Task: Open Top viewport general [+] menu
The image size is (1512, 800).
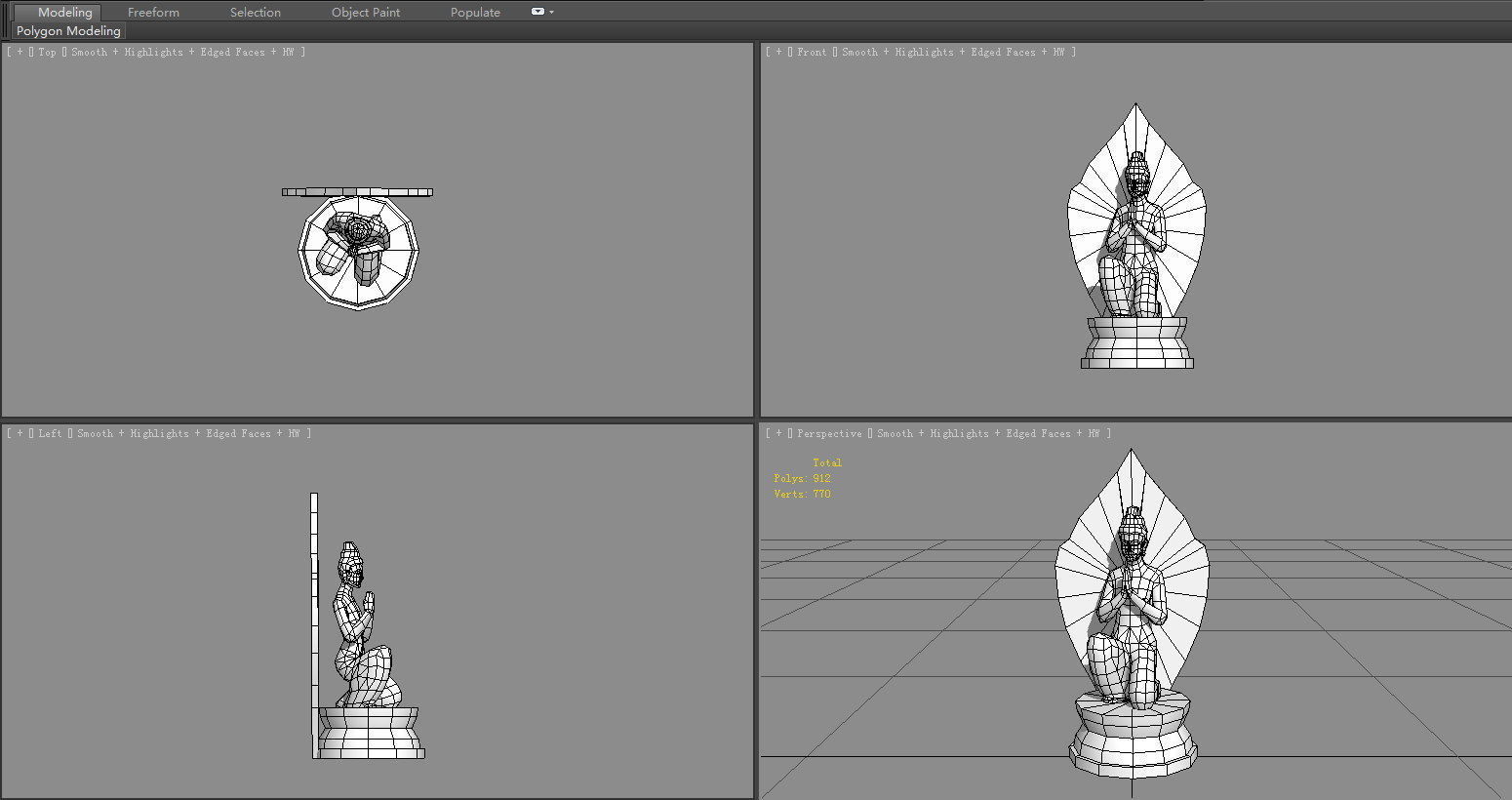Action: point(20,52)
